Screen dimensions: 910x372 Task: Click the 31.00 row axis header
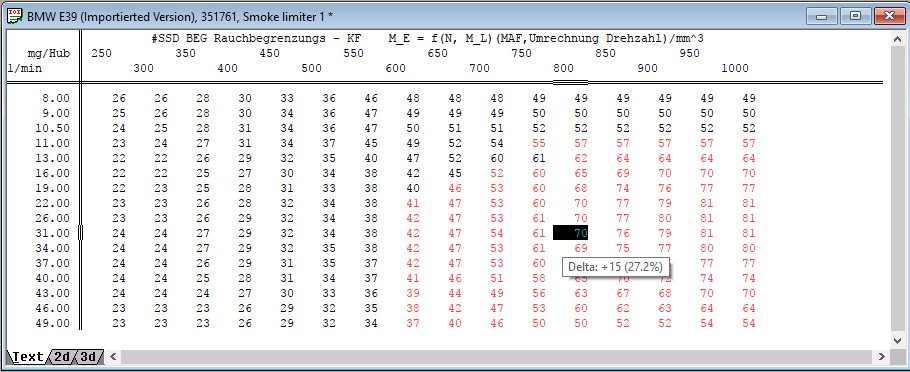coord(52,233)
